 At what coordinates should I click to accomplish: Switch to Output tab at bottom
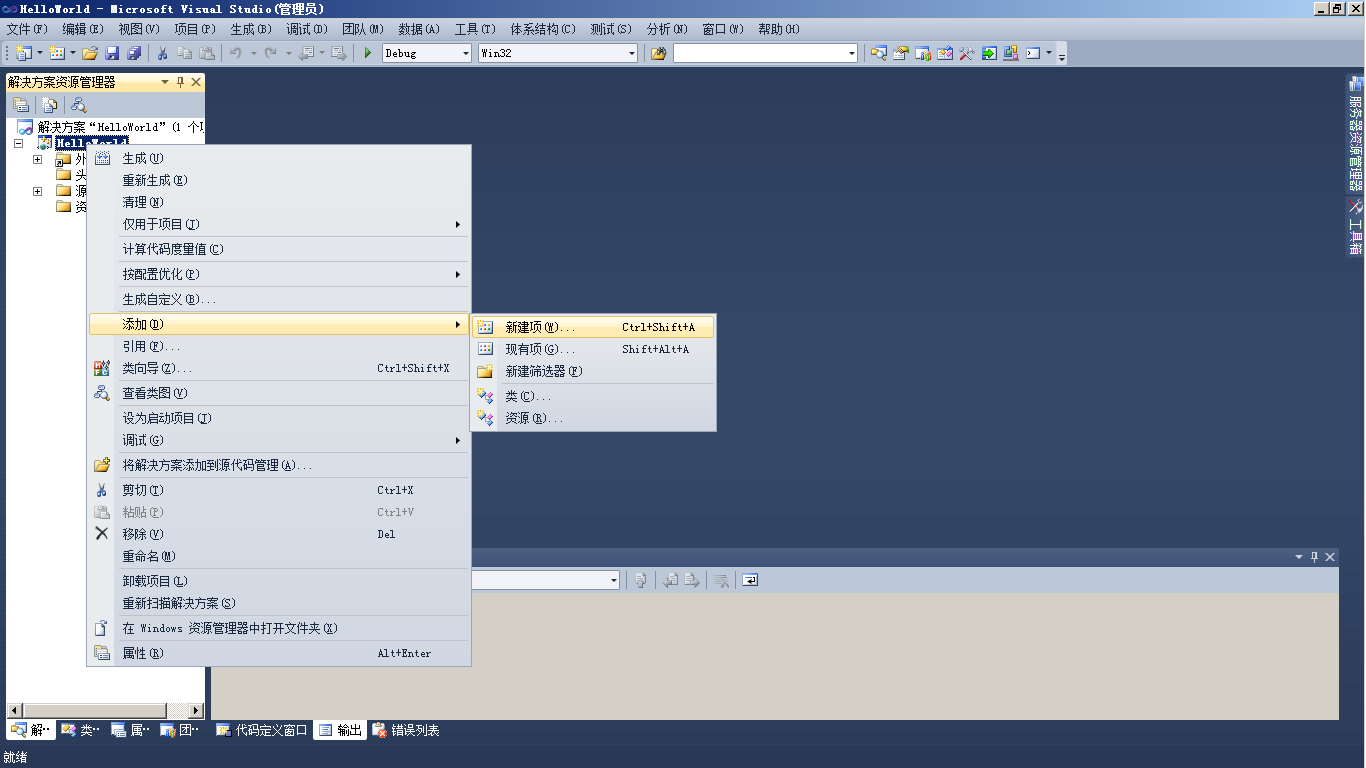coord(340,730)
